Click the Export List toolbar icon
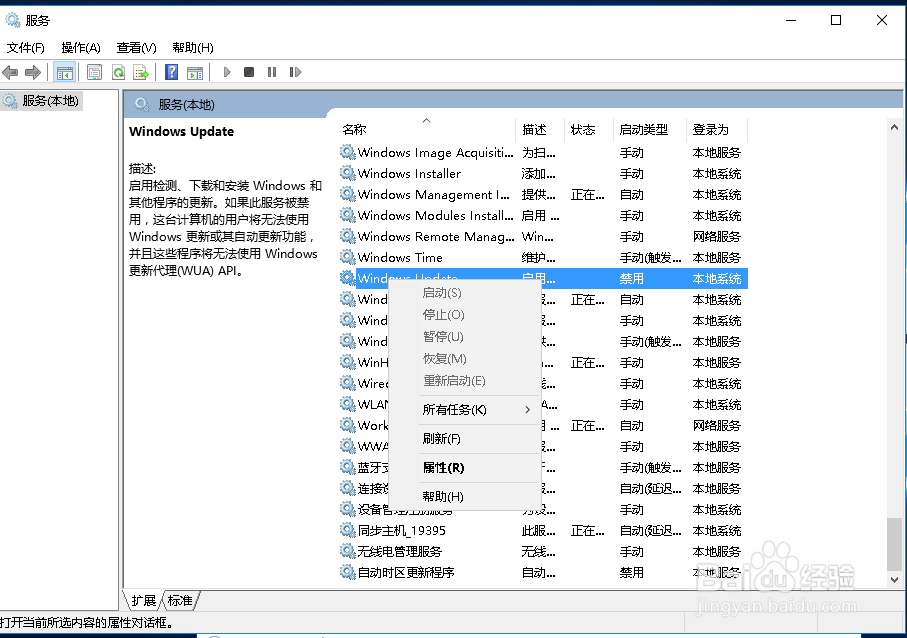This screenshot has height=638, width=907. point(141,72)
